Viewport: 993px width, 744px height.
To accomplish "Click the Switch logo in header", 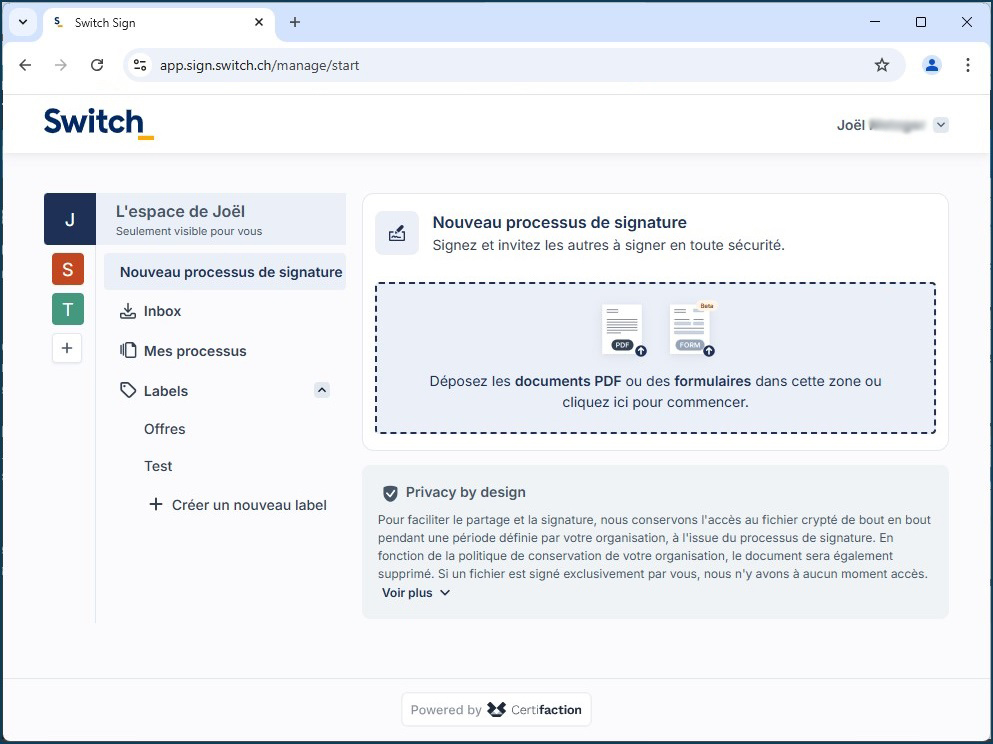I will pyautogui.click(x=98, y=123).
